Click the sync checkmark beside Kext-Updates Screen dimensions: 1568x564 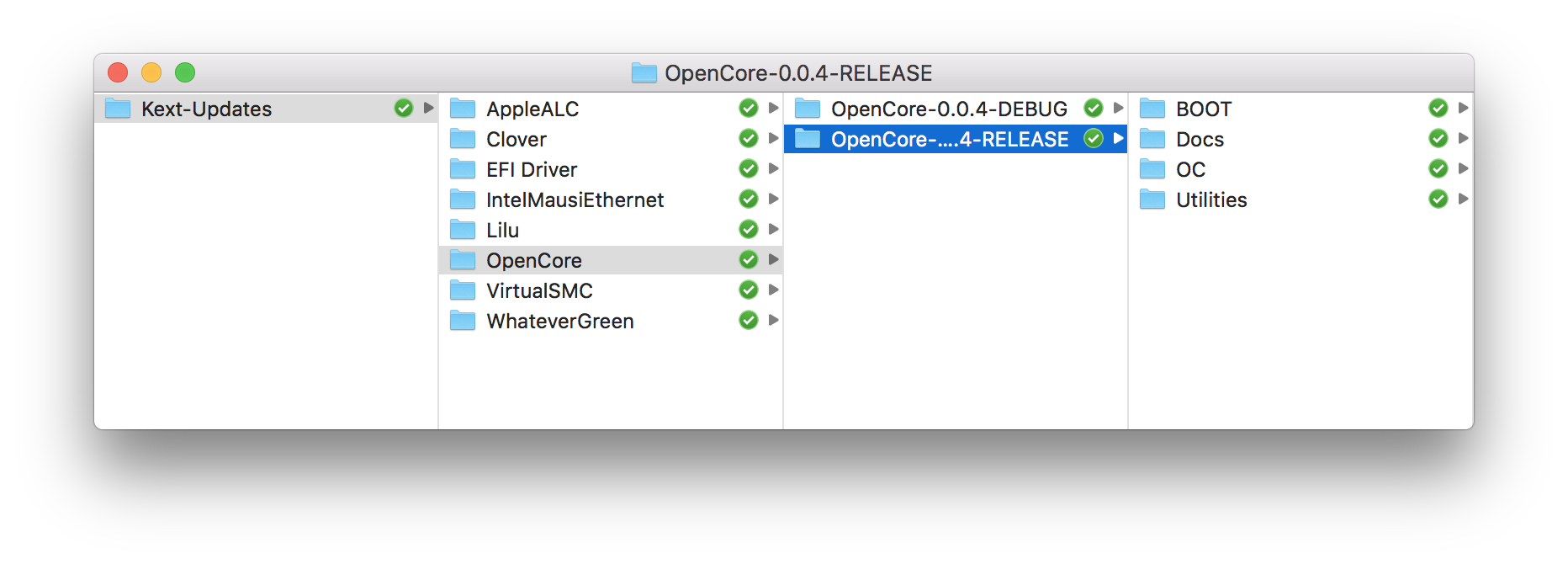click(404, 108)
